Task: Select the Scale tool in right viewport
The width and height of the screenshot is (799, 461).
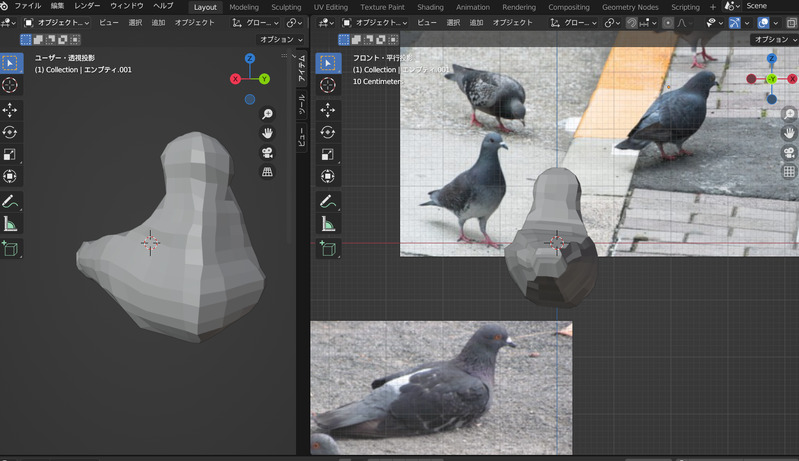Action: pos(329,154)
